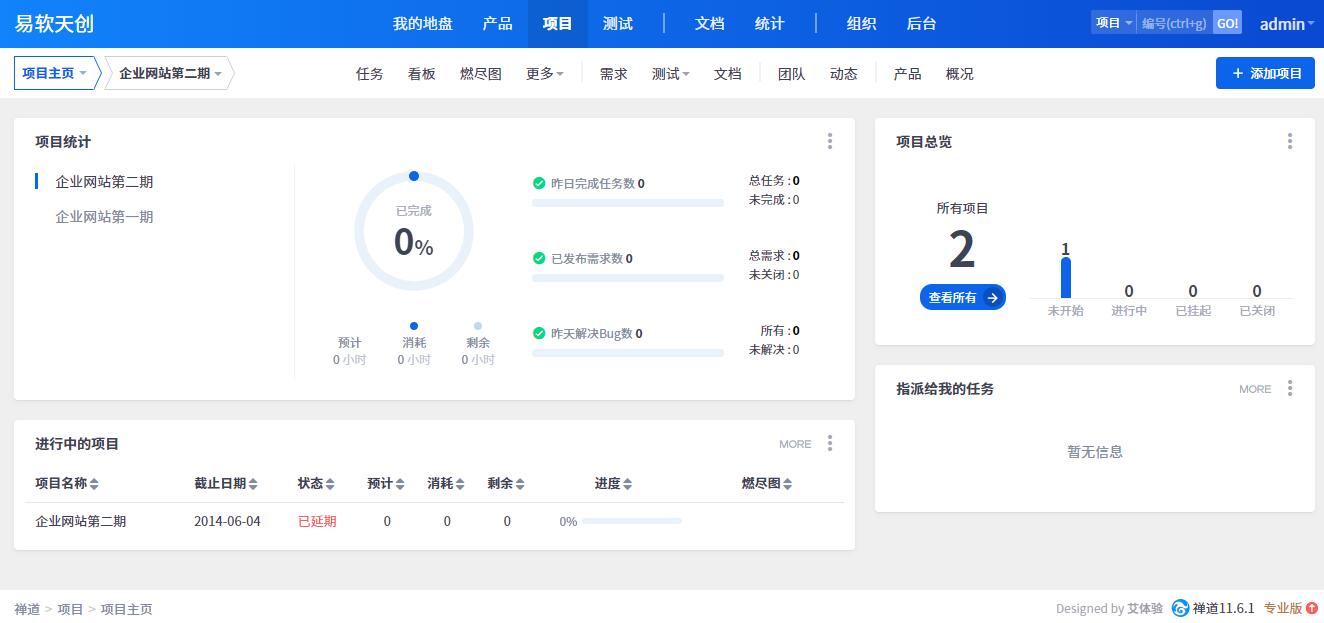This screenshot has width=1324, height=623.
Task: Open the 文档 main menu
Action: (x=710, y=24)
